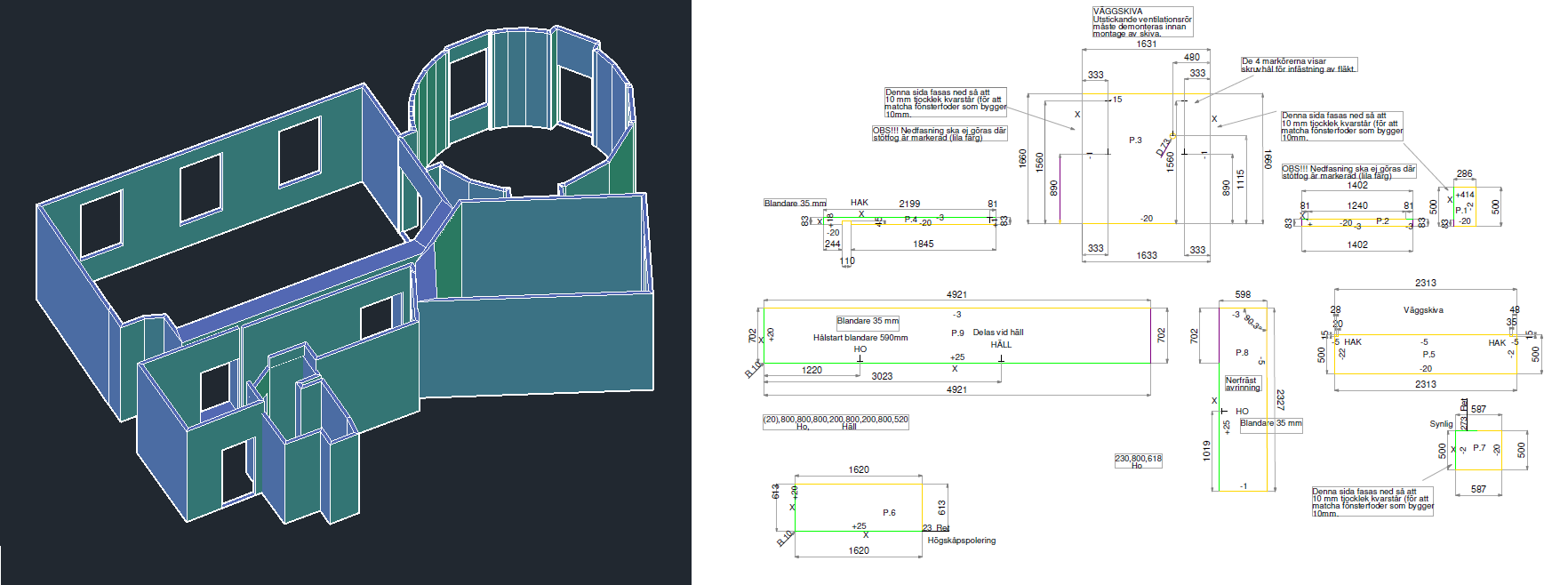This screenshot has height=585, width=1568.
Task: Select the P.3 part label
Action: pyautogui.click(x=1135, y=140)
